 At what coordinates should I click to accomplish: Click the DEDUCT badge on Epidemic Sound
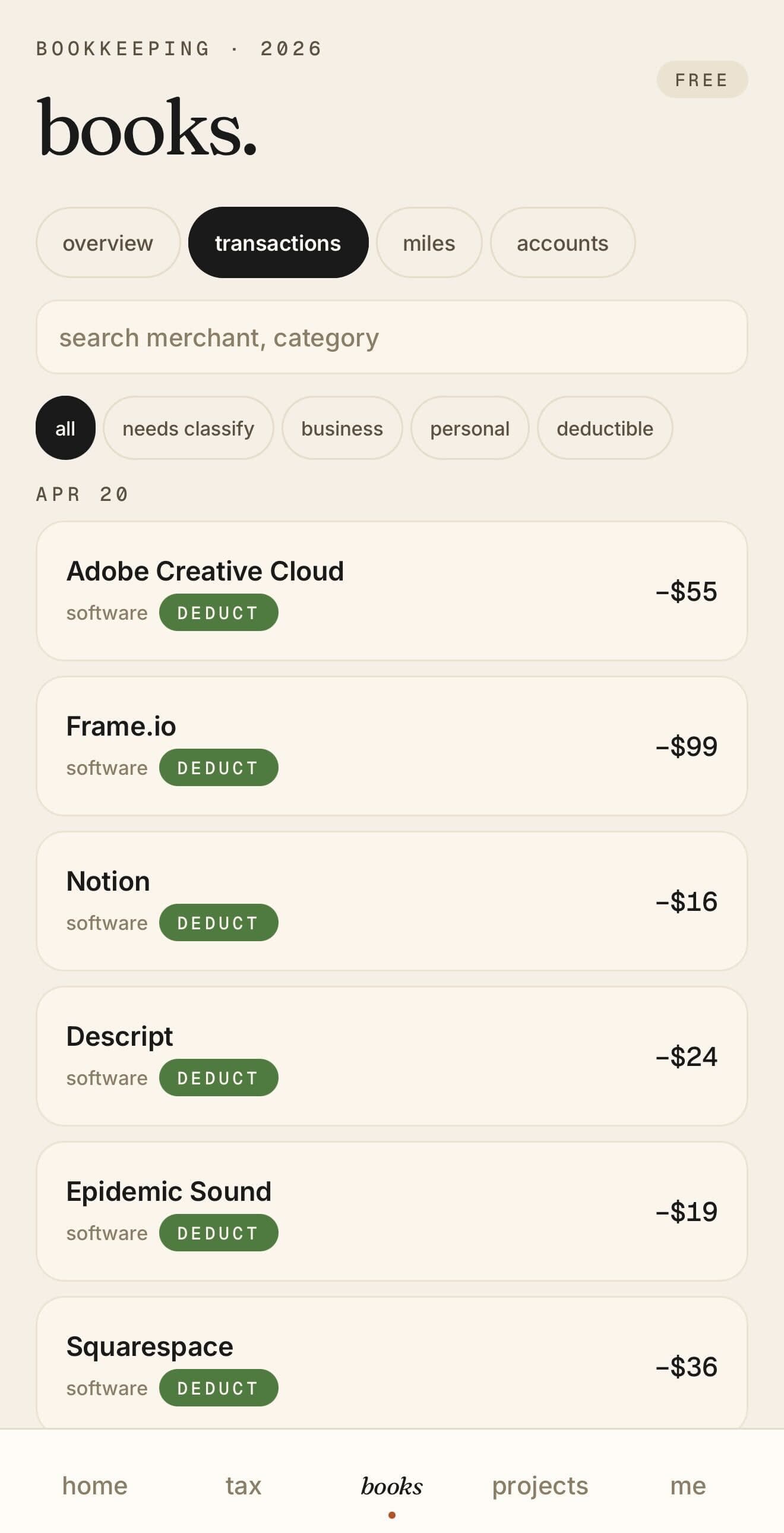[218, 1232]
